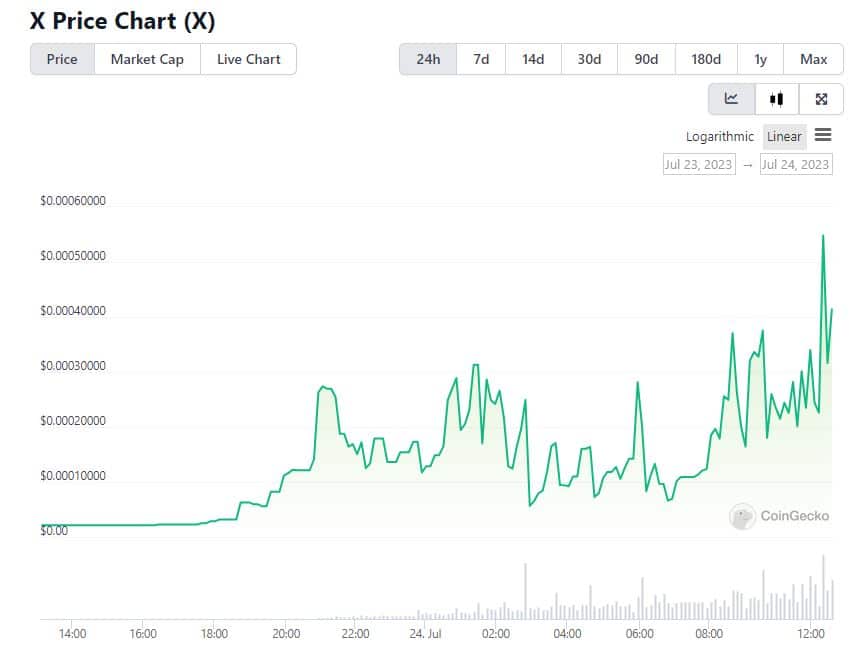Screen dimensions: 857x664
Task: Select the 30d range button
Action: 589,59
